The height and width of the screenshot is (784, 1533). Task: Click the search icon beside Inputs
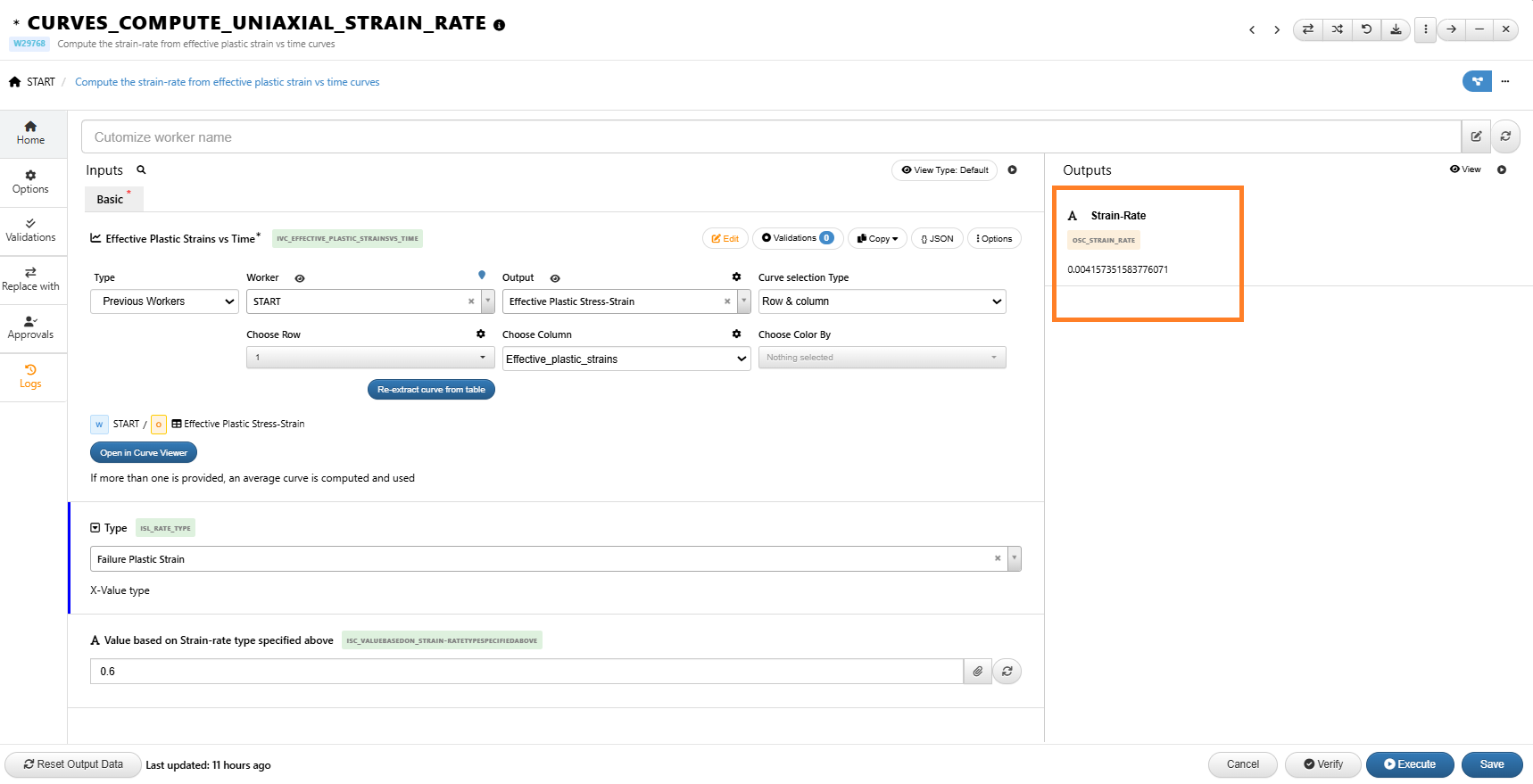(141, 169)
